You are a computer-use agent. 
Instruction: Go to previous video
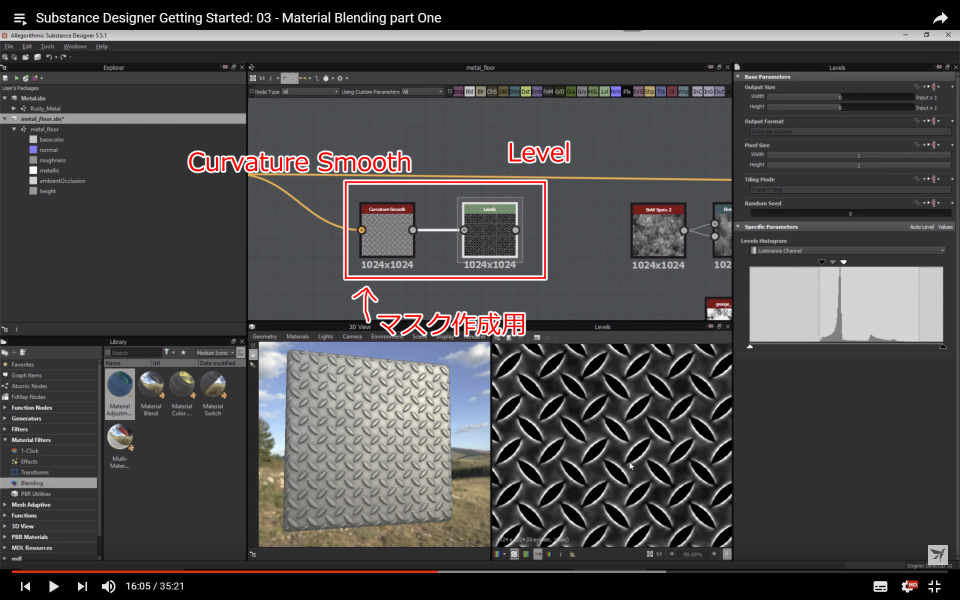click(x=25, y=587)
